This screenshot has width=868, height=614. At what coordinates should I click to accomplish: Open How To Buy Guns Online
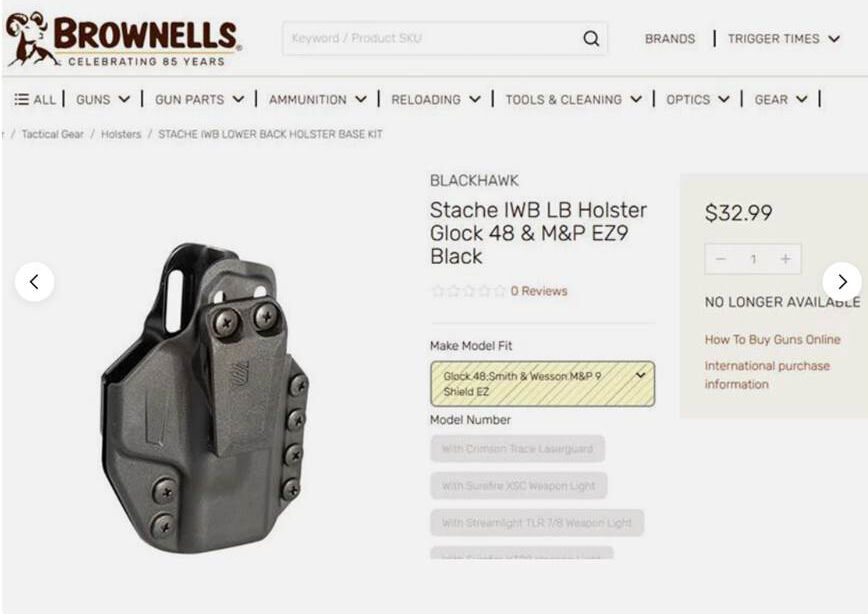(x=772, y=339)
